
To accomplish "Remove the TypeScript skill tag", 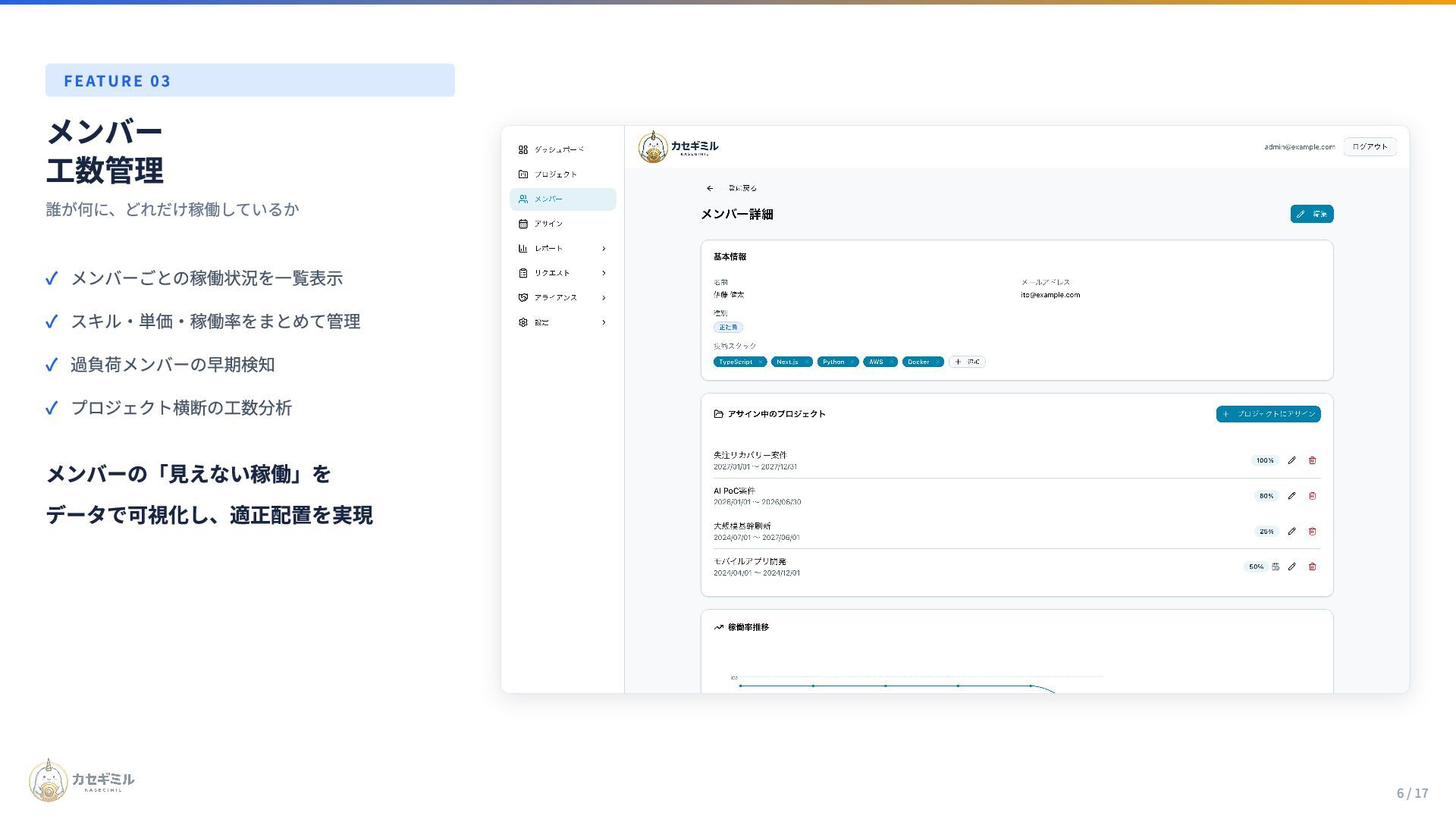I will (x=760, y=362).
